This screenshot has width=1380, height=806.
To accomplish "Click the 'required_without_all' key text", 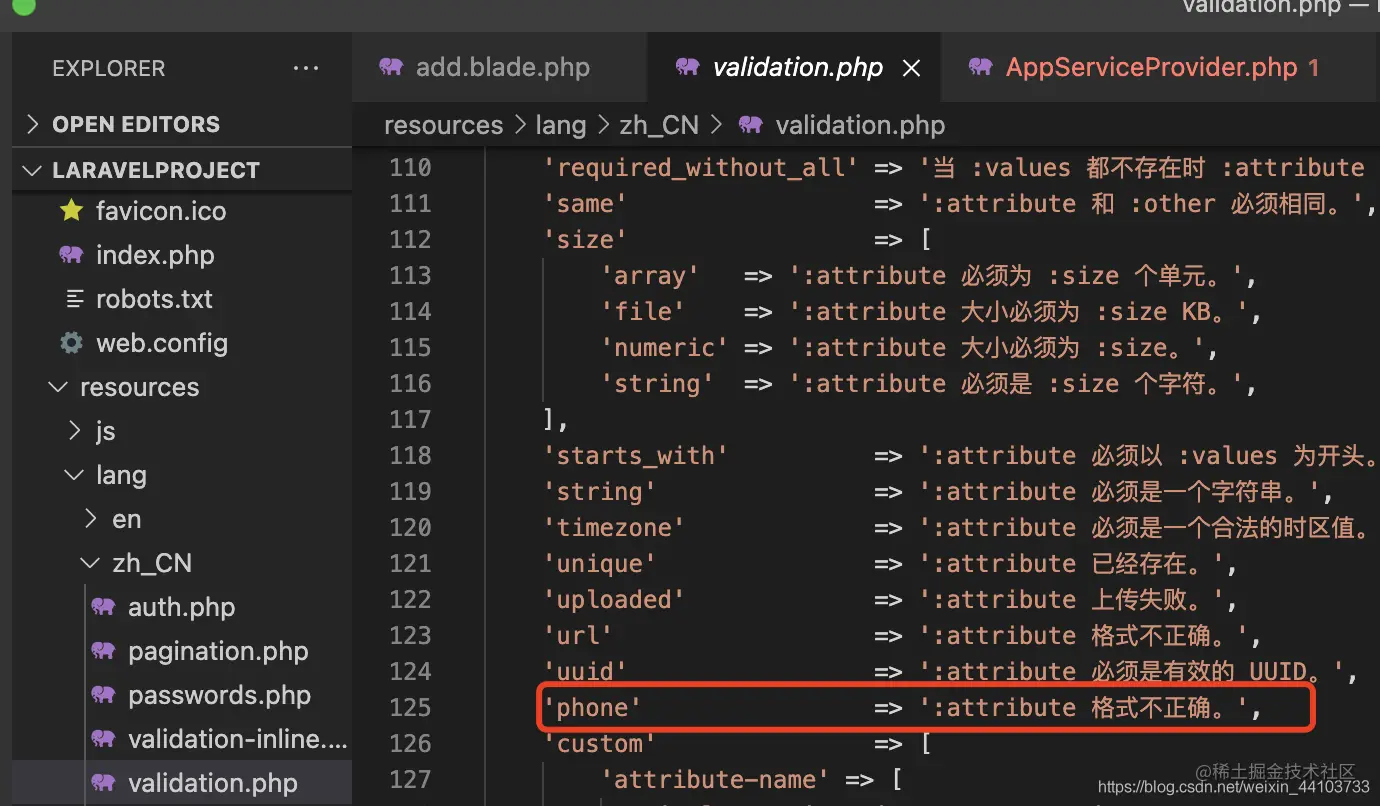I will pyautogui.click(x=700, y=168).
